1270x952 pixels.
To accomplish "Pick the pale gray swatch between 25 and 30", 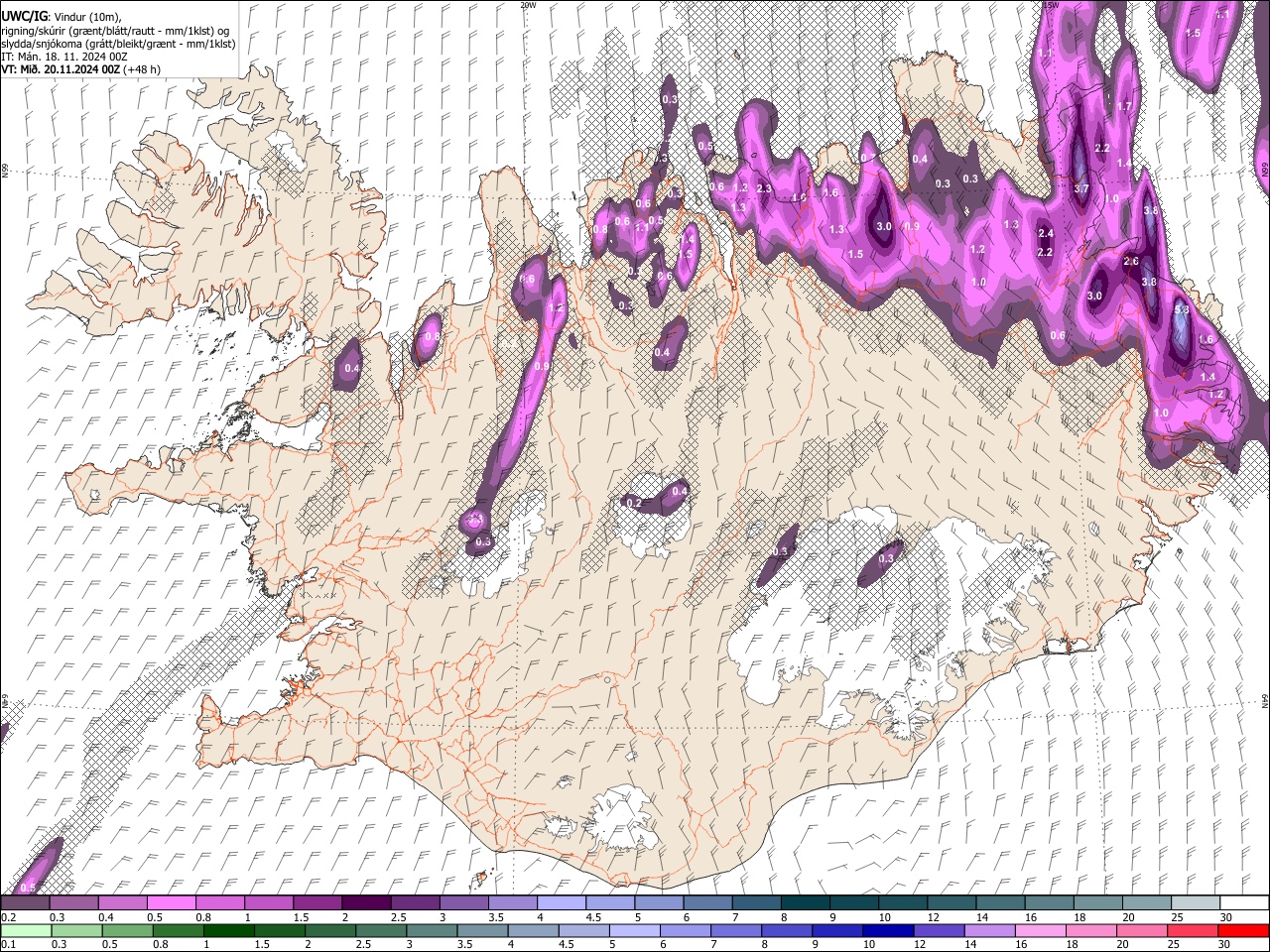I will (x=1195, y=902).
